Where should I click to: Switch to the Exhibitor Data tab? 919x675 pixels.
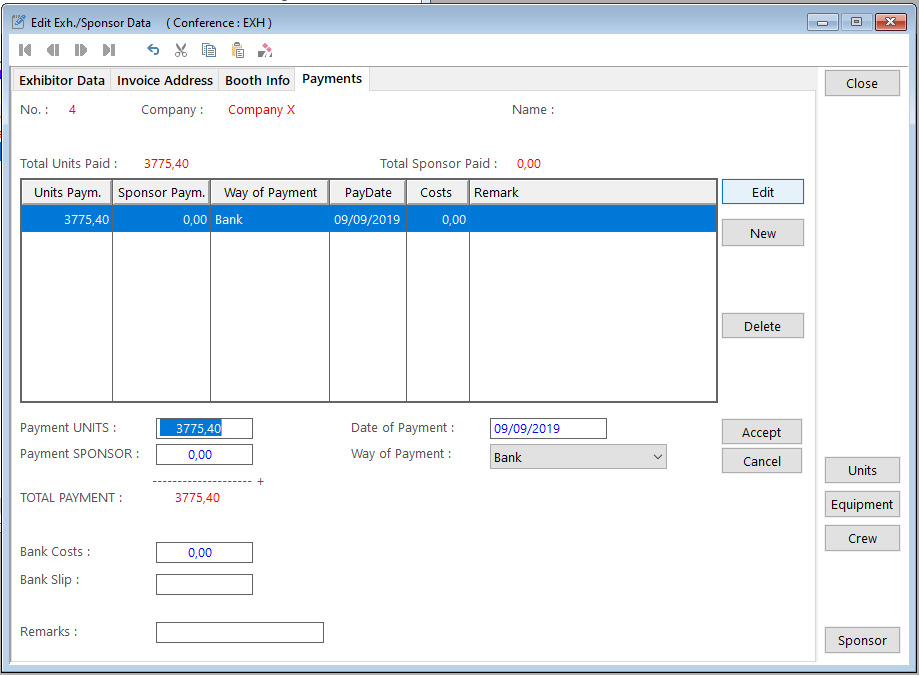click(x=62, y=80)
